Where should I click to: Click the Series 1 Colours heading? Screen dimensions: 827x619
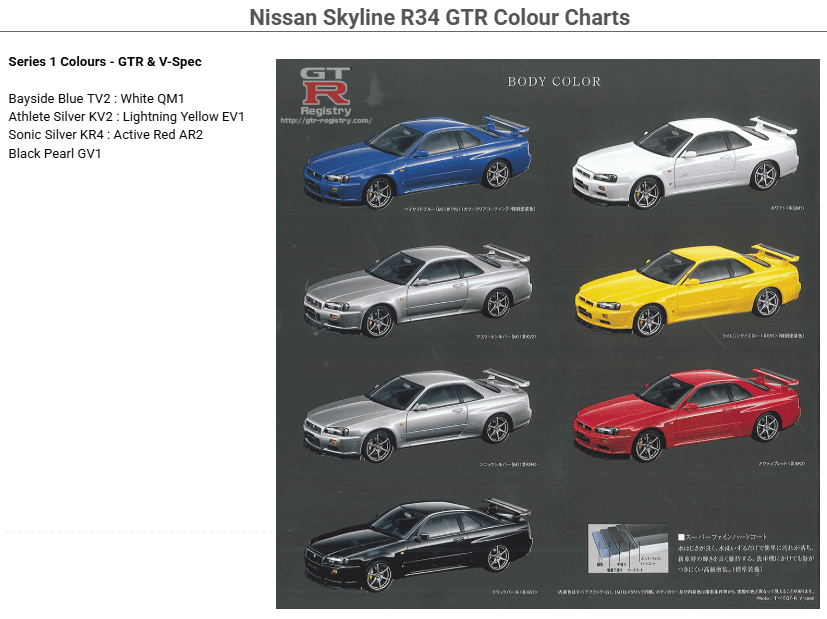(x=105, y=62)
